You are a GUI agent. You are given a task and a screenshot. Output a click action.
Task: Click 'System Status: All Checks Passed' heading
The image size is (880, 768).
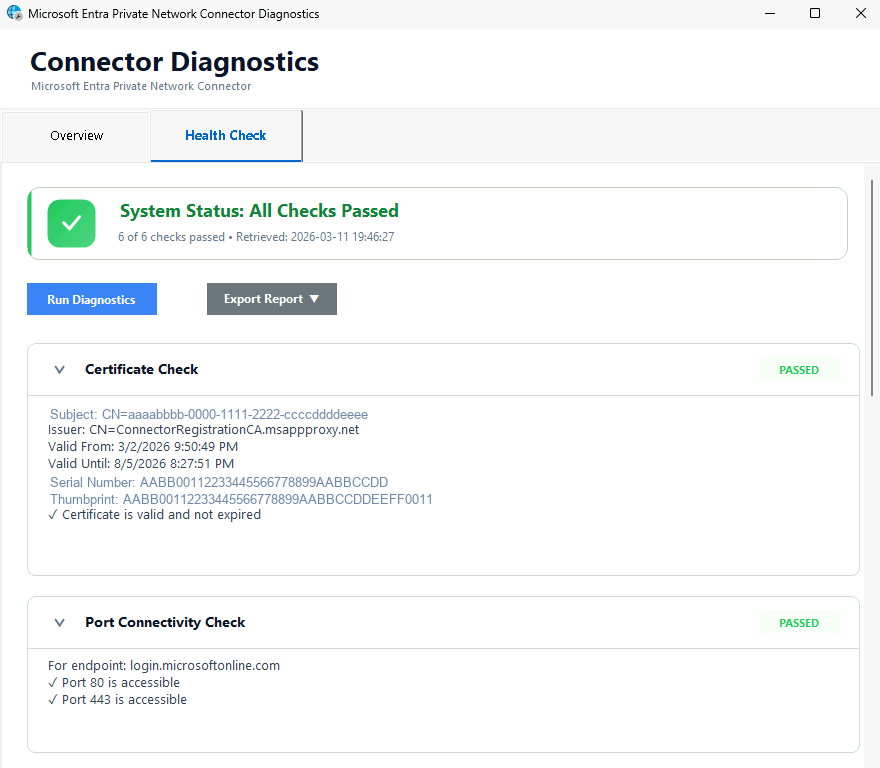coord(259,211)
